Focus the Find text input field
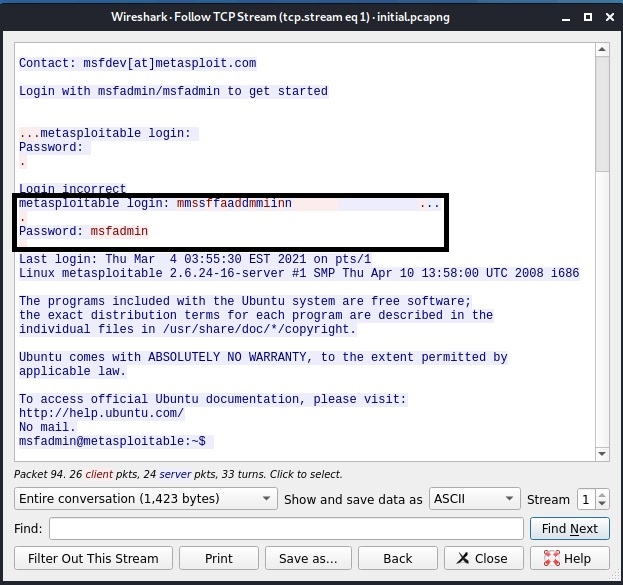 coord(286,528)
